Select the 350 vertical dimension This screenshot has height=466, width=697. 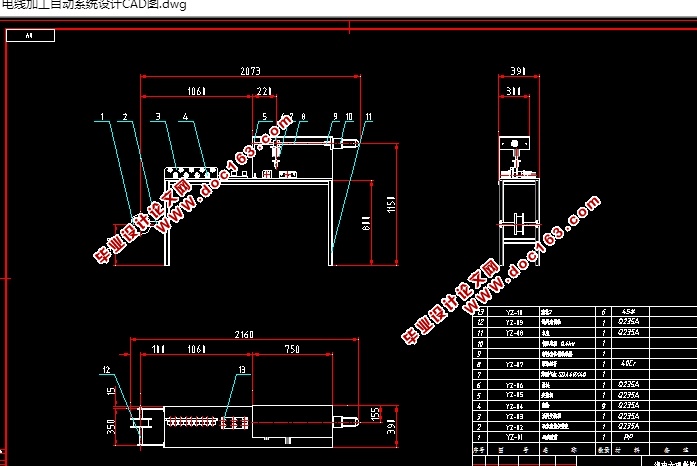(x=111, y=426)
